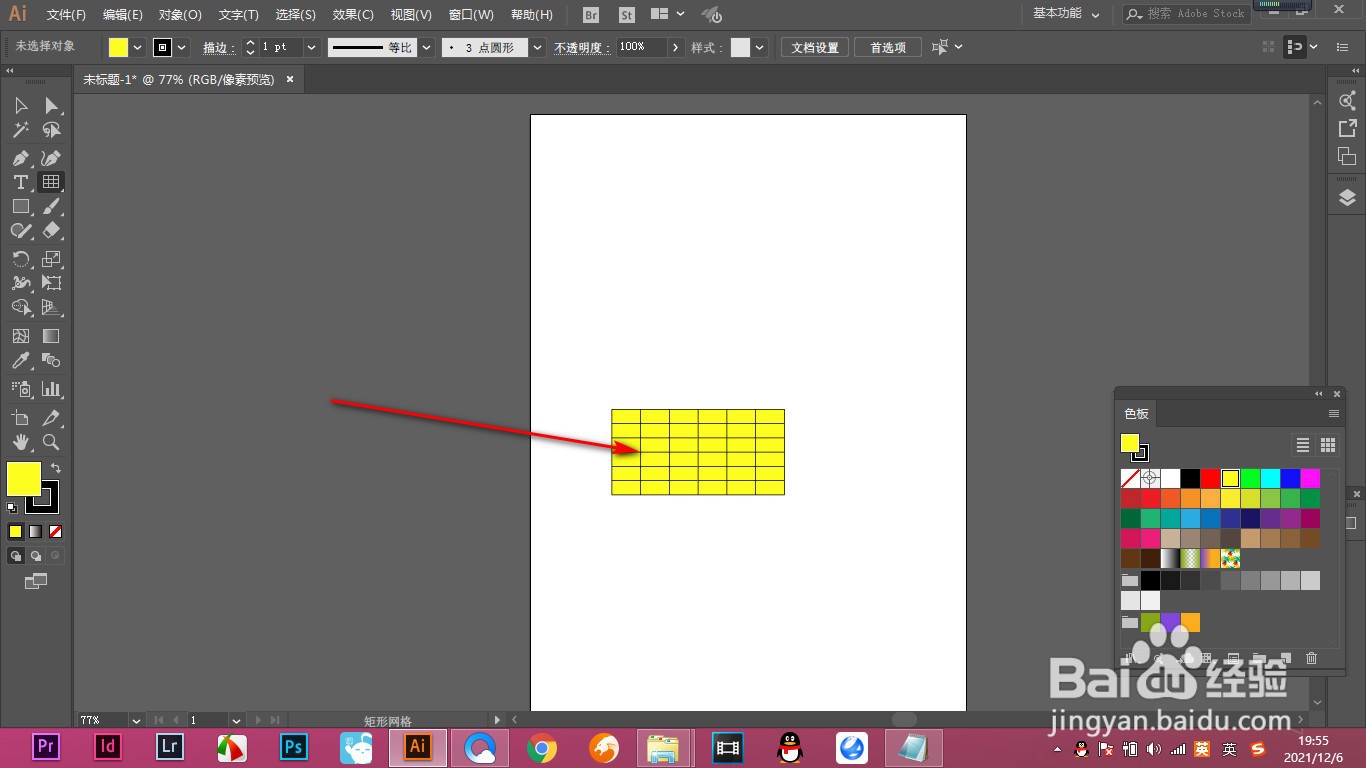
Task: Select the Shaper tool
Action: [x=20, y=230]
